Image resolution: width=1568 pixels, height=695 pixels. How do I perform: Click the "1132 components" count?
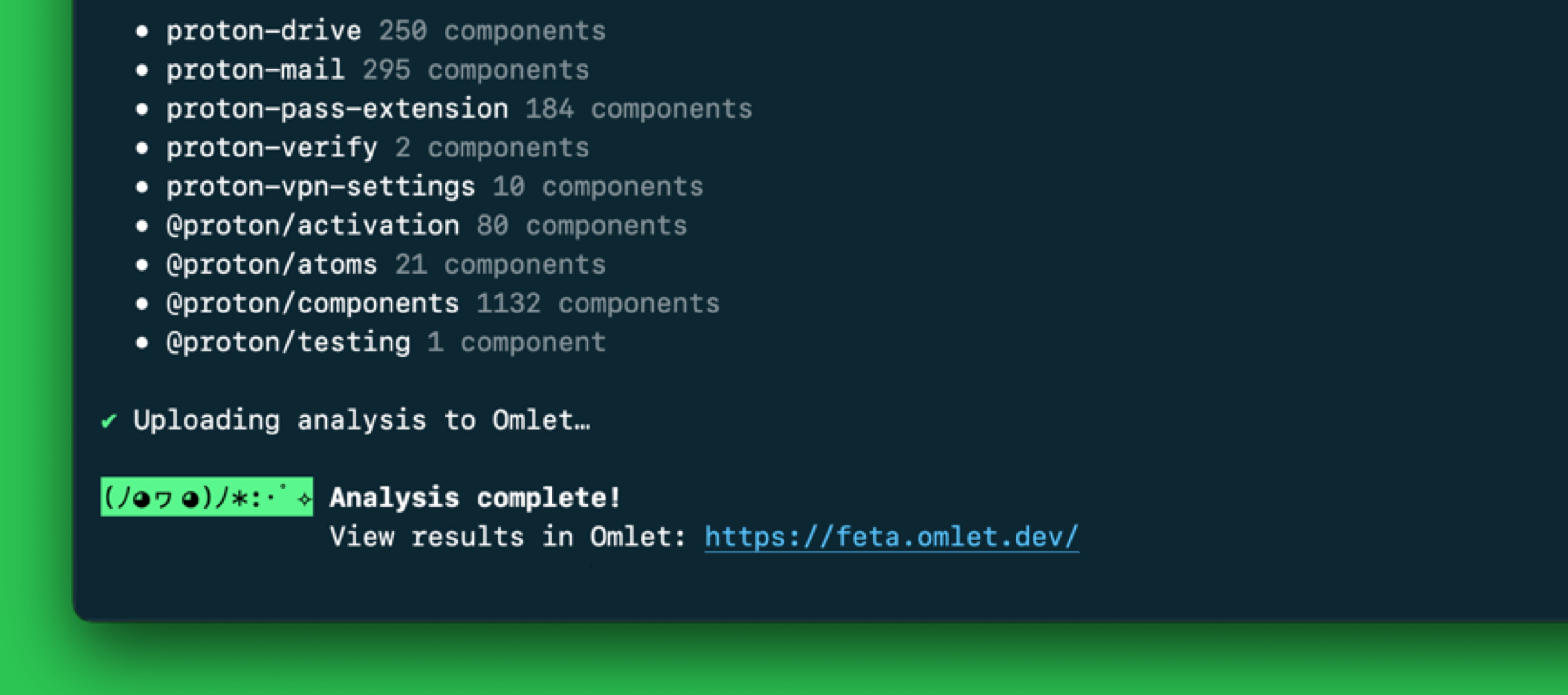pyautogui.click(x=597, y=303)
